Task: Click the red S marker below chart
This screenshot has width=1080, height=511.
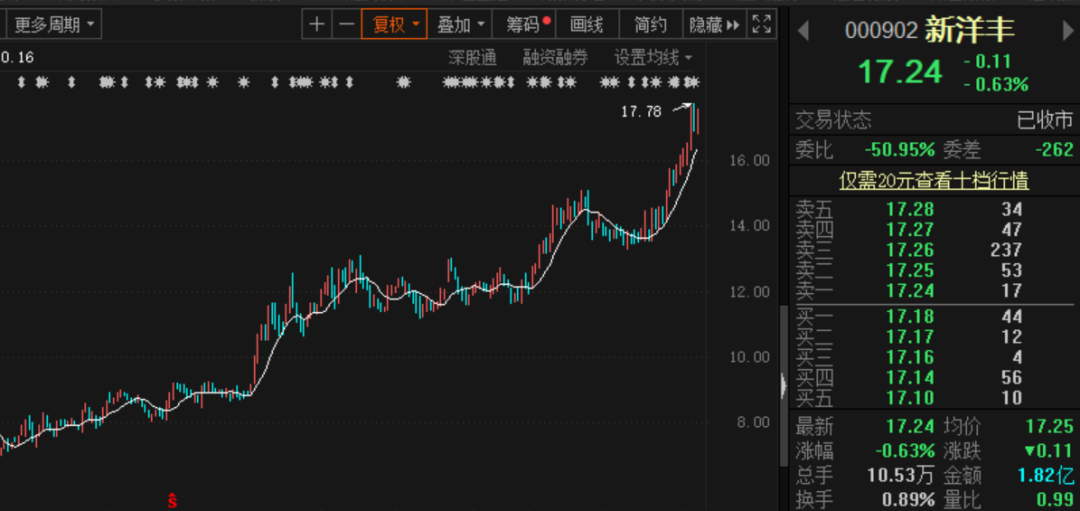Action: click(x=172, y=498)
